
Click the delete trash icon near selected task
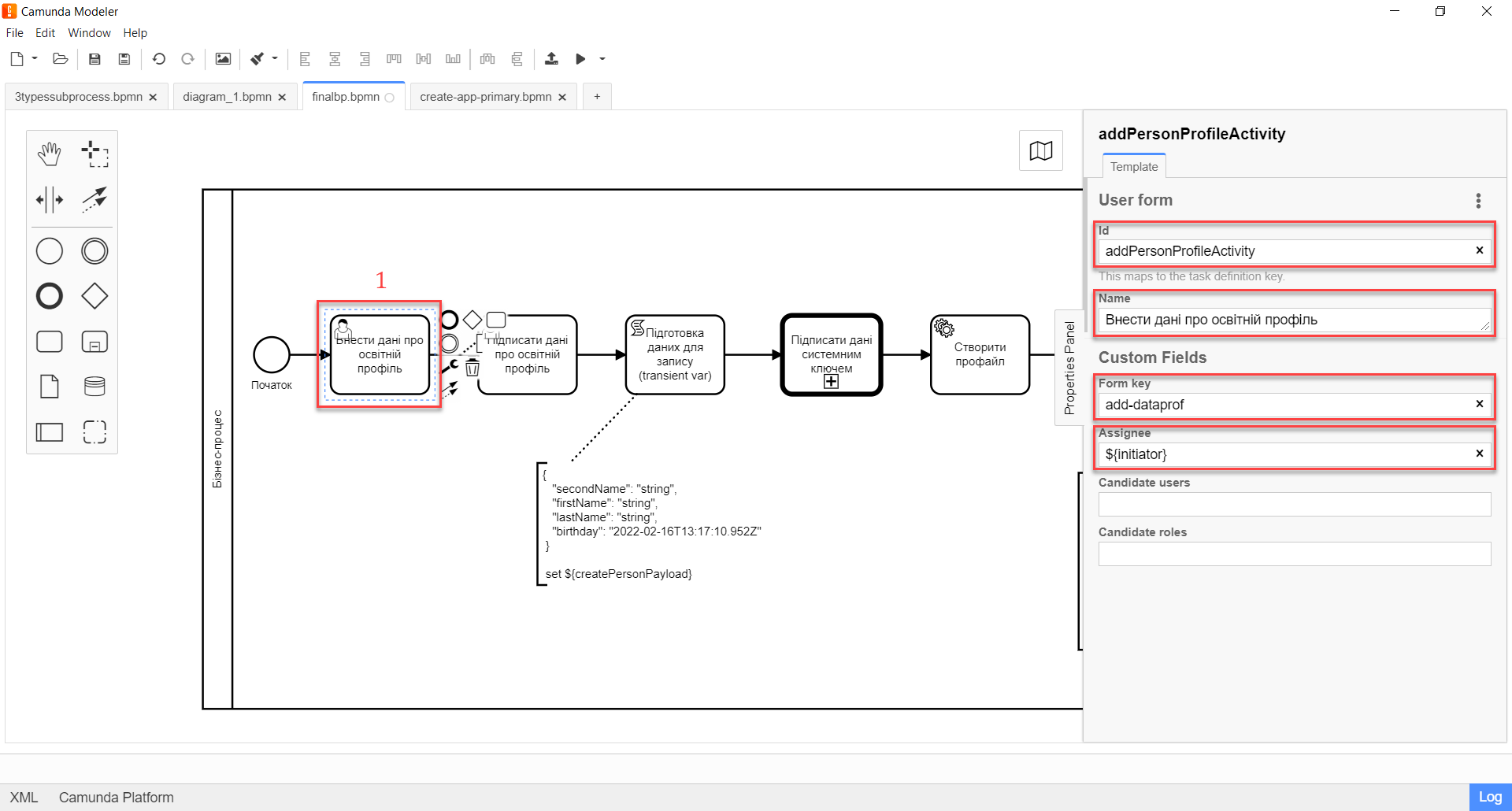472,368
